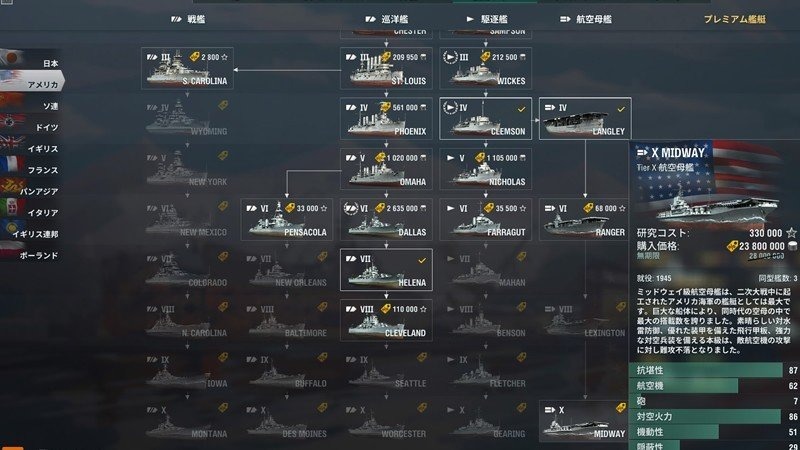The image size is (800, 450).
Task: Click the Helena researched checkmark
Action: coord(422,260)
